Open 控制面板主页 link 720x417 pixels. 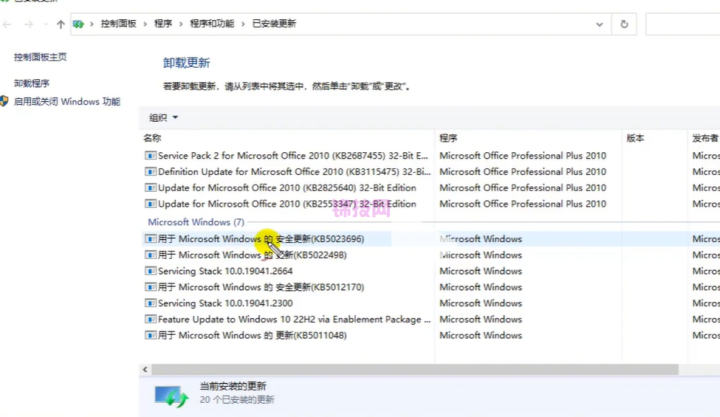[x=40, y=57]
